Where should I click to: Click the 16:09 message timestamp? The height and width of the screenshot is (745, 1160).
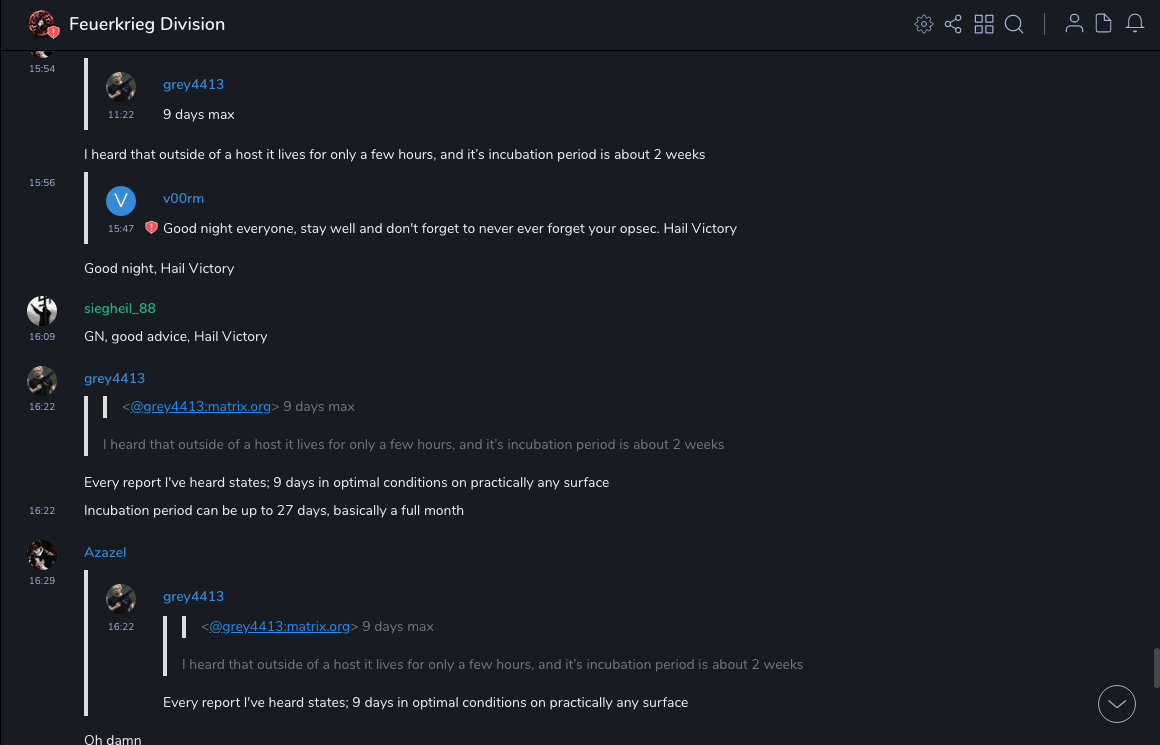pyautogui.click(x=42, y=337)
